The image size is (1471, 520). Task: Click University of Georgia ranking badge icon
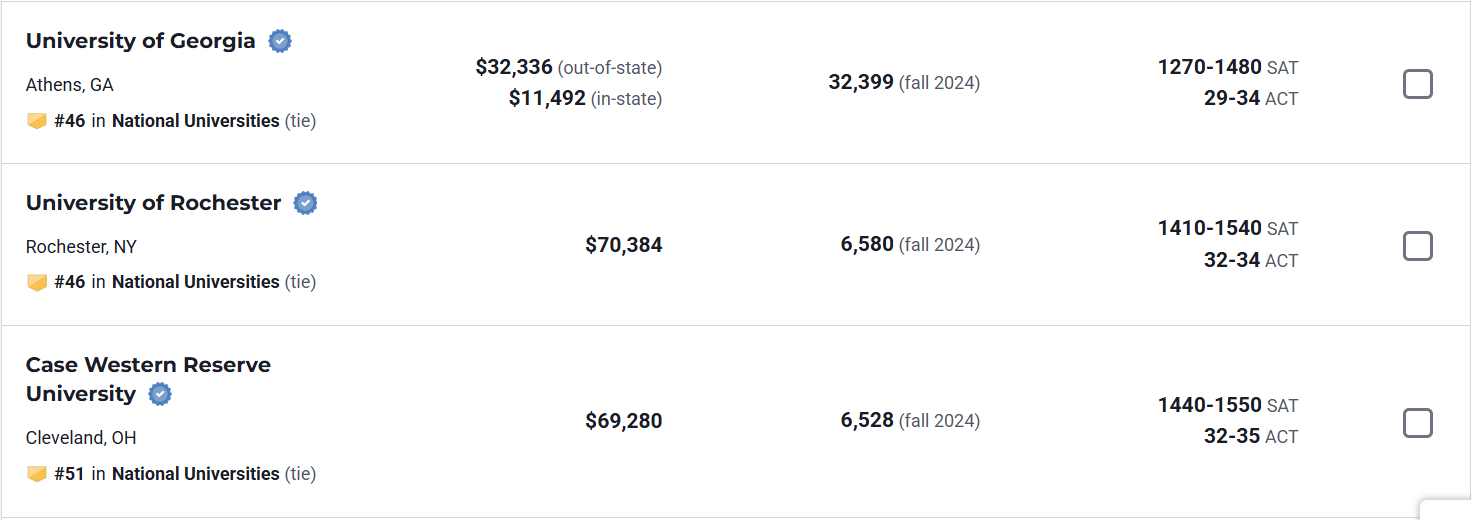[x=37, y=121]
